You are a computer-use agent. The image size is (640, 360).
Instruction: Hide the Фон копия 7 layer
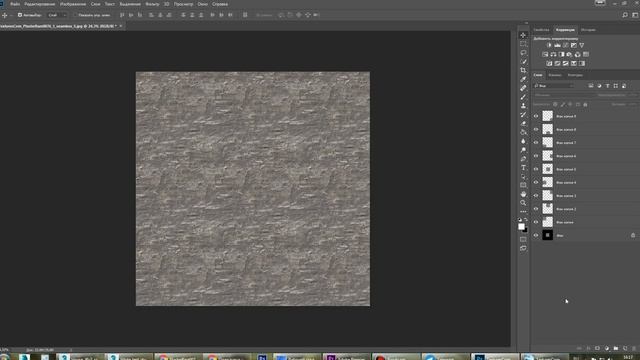pyautogui.click(x=536, y=143)
